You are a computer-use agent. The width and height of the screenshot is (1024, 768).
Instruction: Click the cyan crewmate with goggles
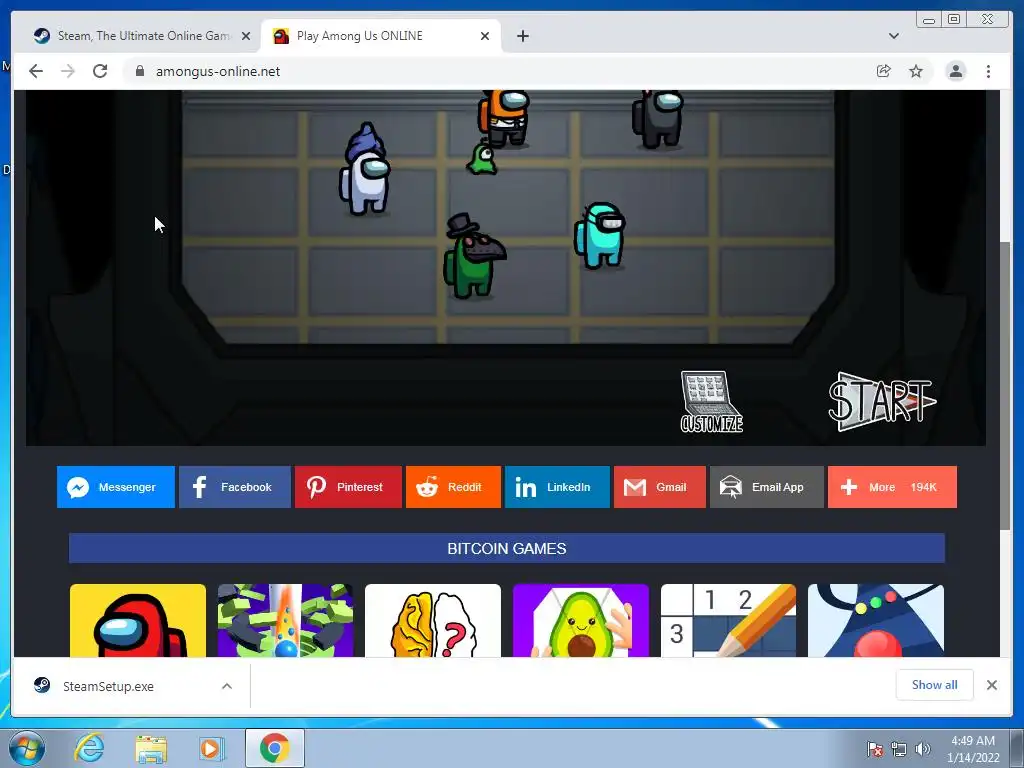point(600,236)
